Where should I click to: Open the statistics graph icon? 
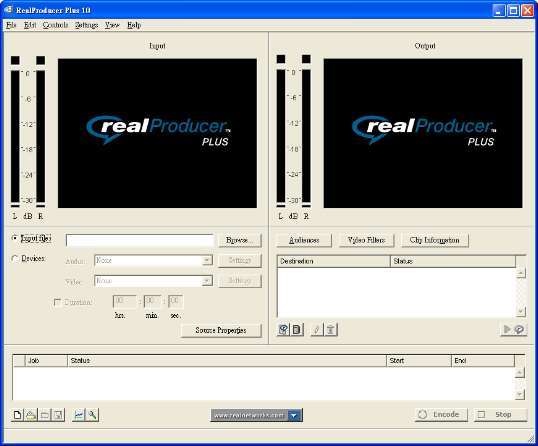[79, 415]
